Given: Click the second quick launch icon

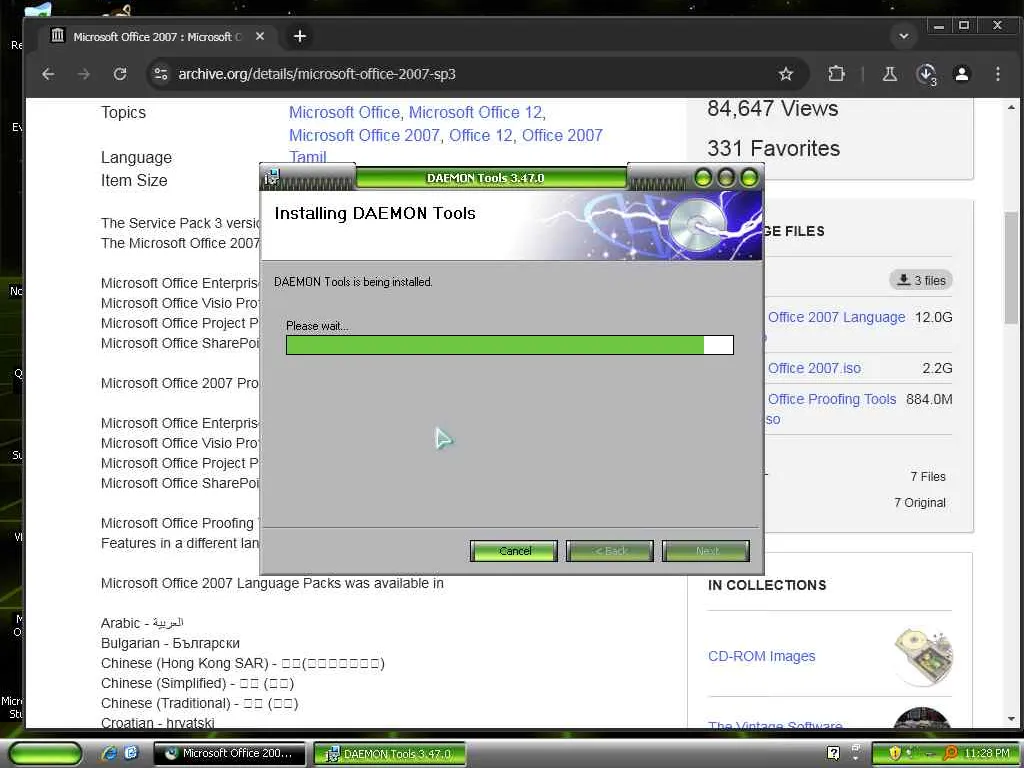Looking at the screenshot, I should coord(130,753).
